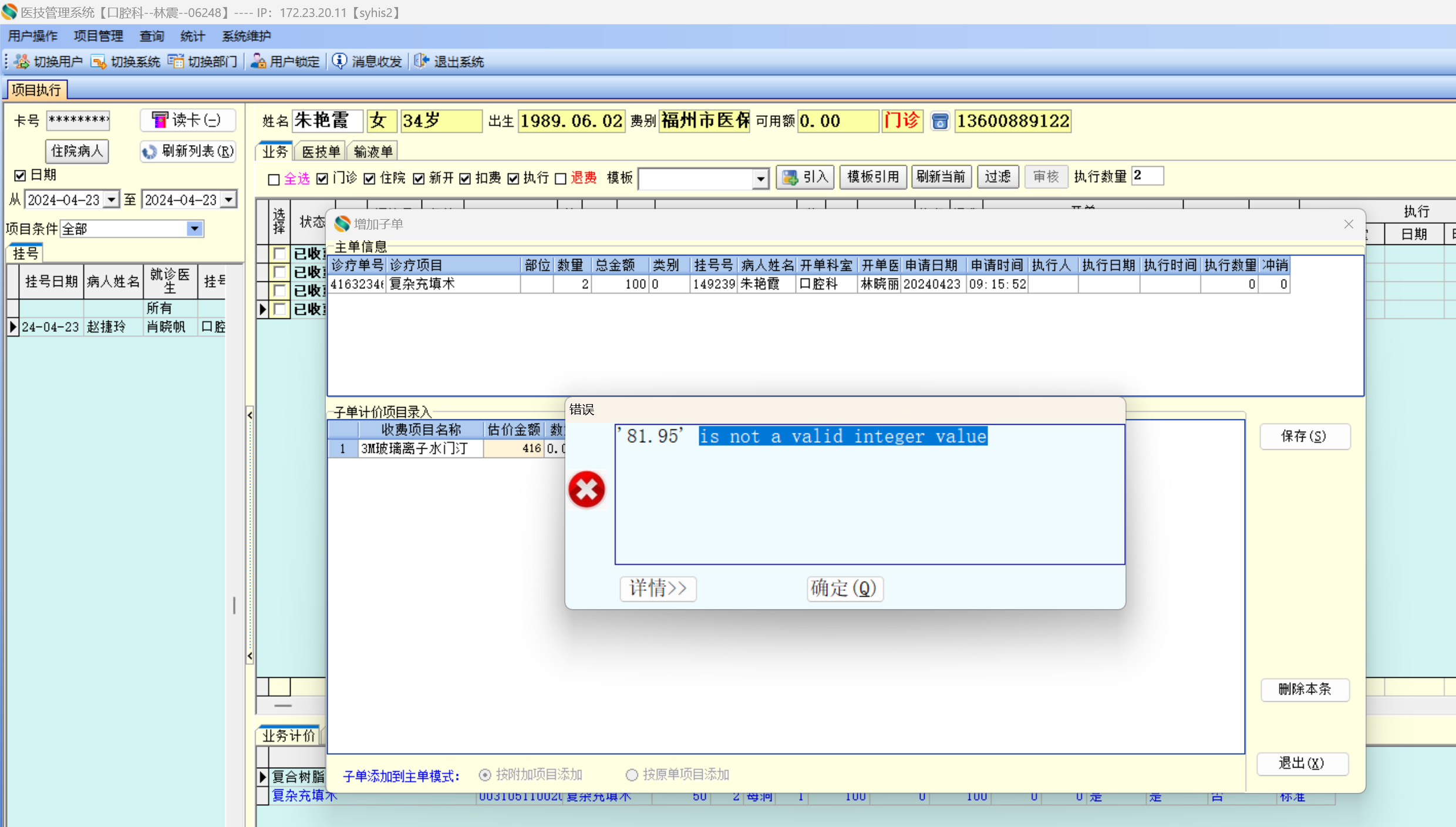Switch to the 医技单 tab
The height and width of the screenshot is (827, 1456).
pyautogui.click(x=321, y=152)
